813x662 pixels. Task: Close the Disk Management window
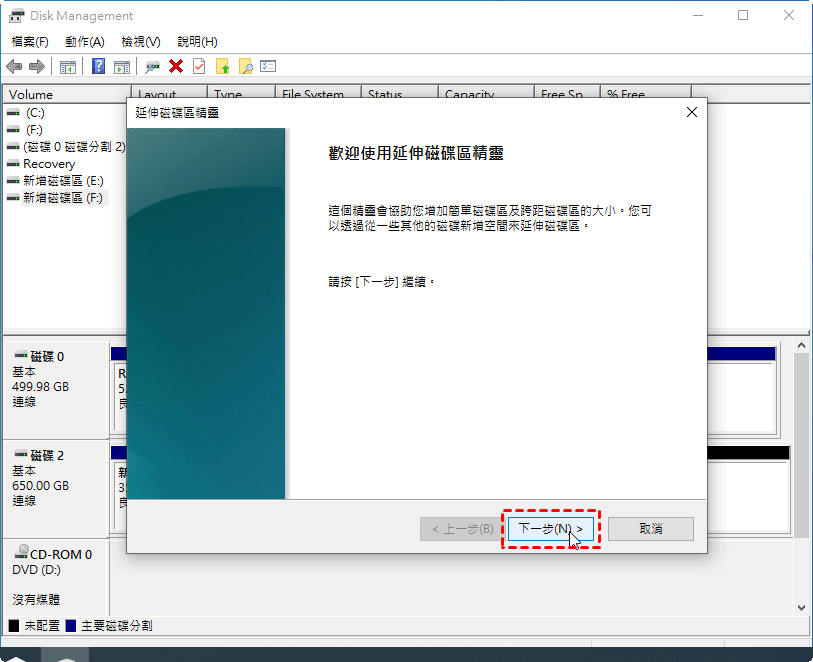[789, 16]
